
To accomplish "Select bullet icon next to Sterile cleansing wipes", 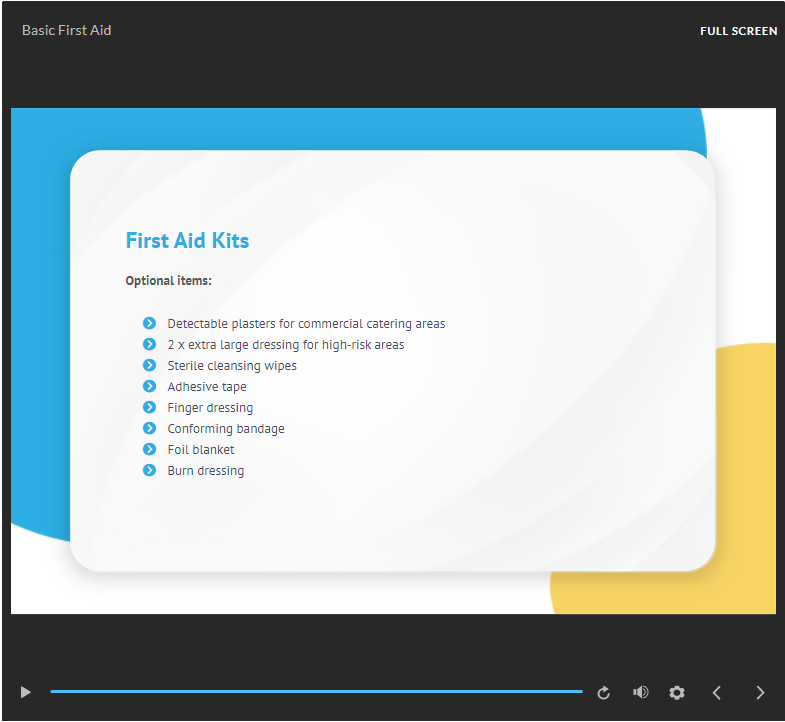I will pyautogui.click(x=150, y=365).
